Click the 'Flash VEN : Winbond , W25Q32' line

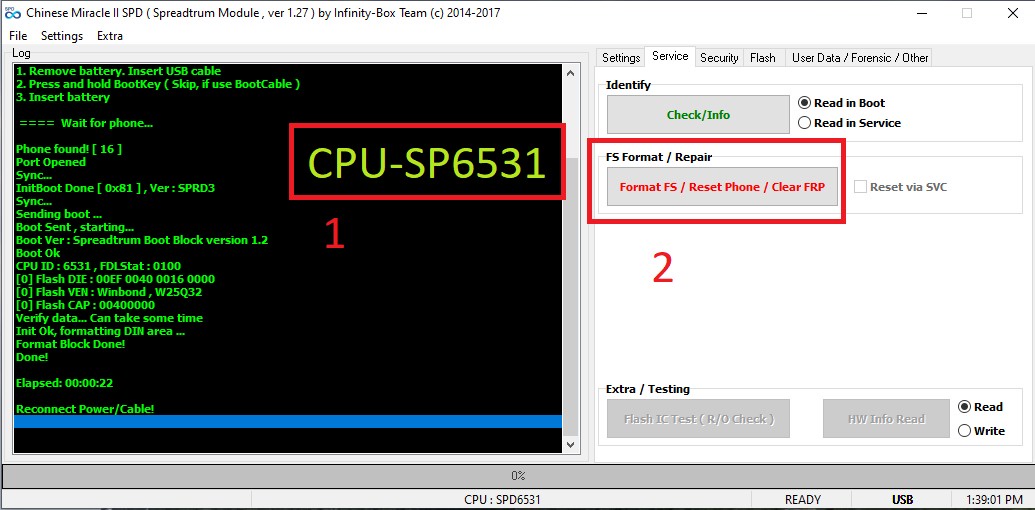[108, 292]
